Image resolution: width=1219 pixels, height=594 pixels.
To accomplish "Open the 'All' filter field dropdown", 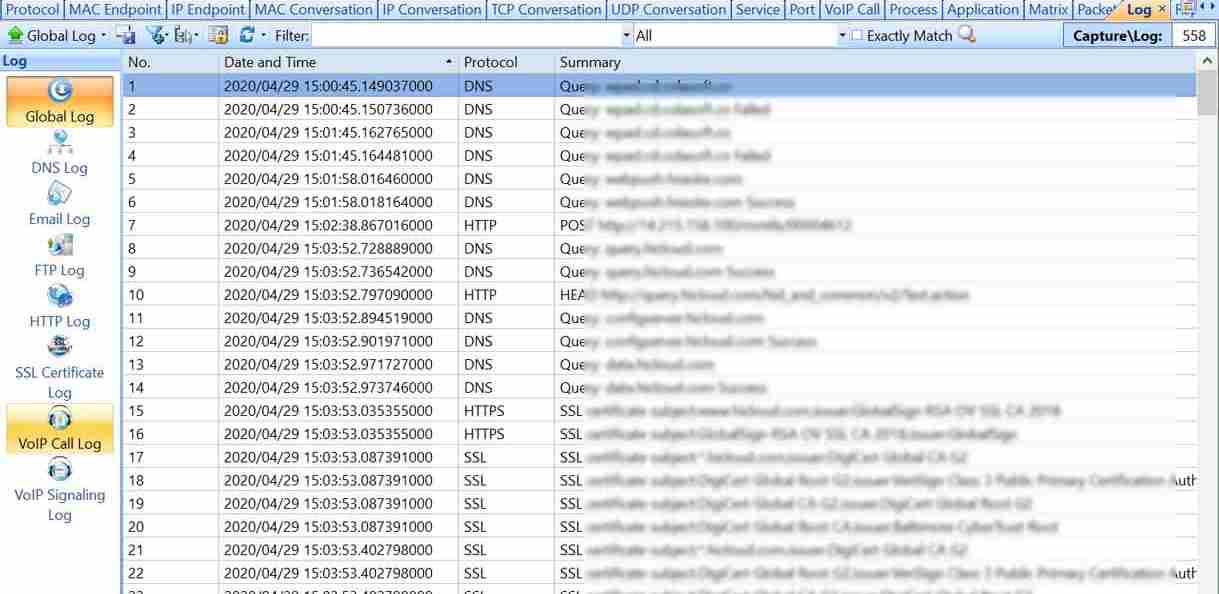I will 841,36.
